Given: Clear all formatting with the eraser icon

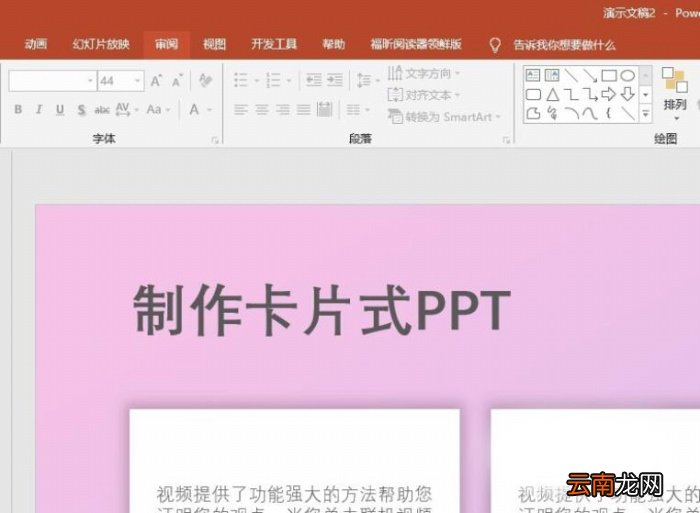Looking at the screenshot, I should (x=205, y=81).
